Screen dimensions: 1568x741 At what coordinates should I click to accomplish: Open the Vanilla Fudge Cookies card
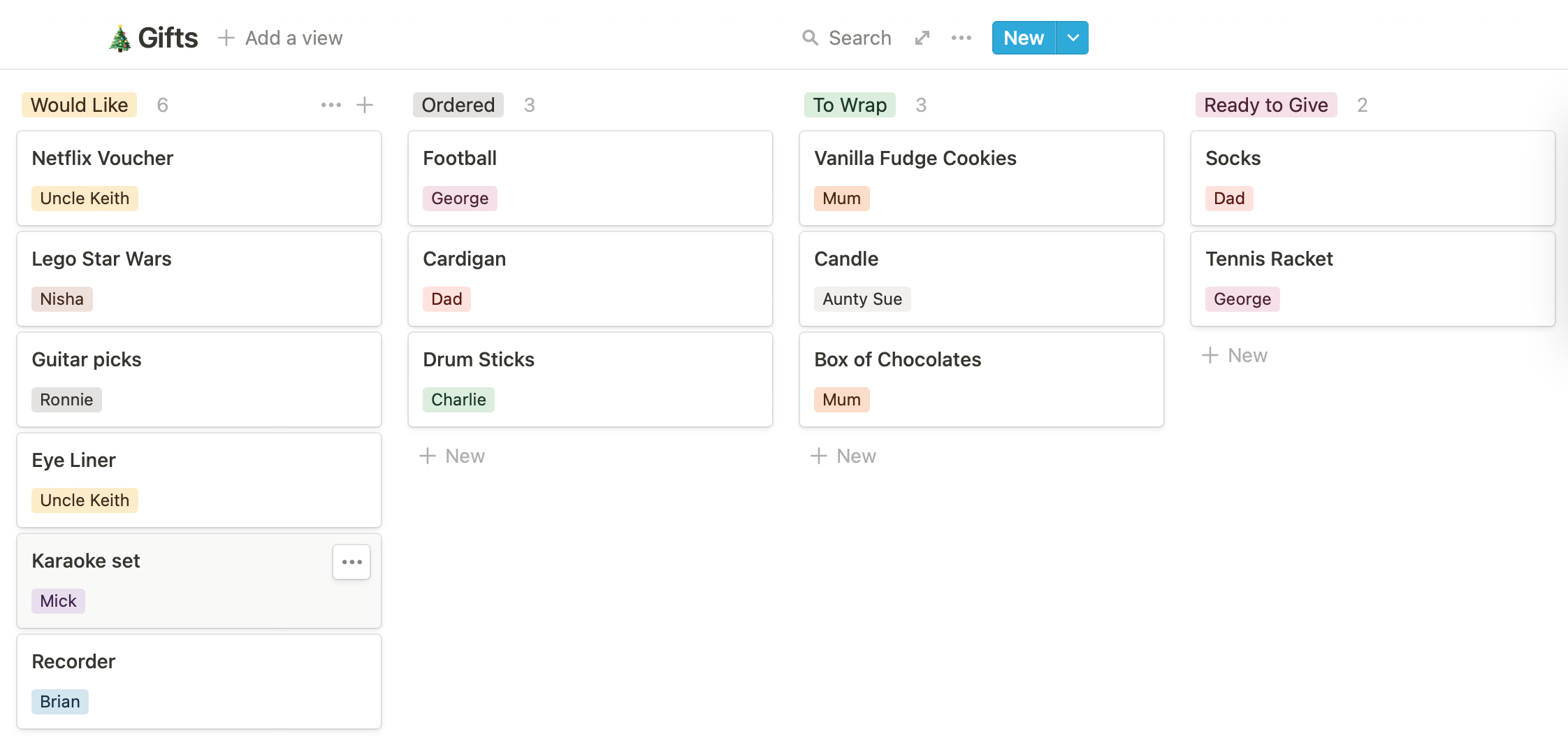click(982, 178)
